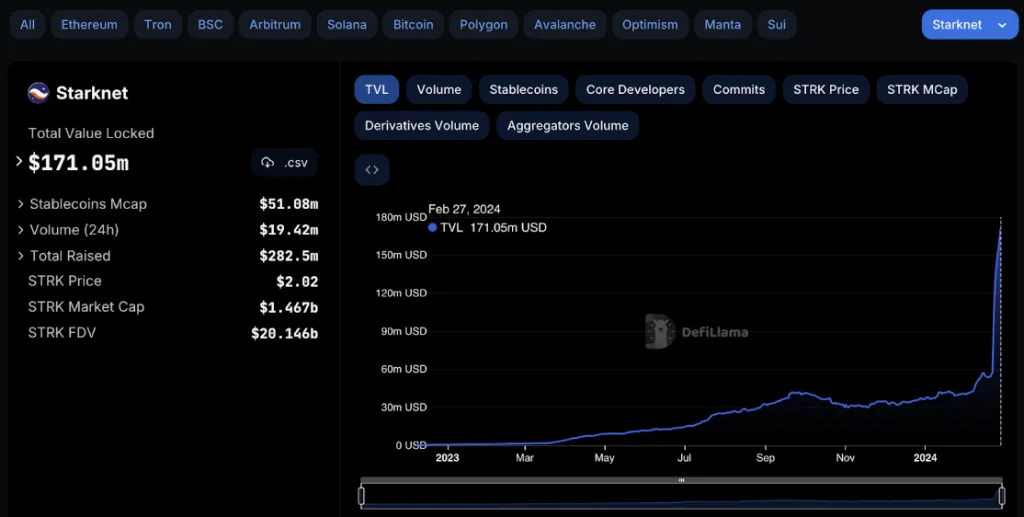1024x517 pixels.
Task: Click the Sep x-axis label
Action: click(765, 458)
